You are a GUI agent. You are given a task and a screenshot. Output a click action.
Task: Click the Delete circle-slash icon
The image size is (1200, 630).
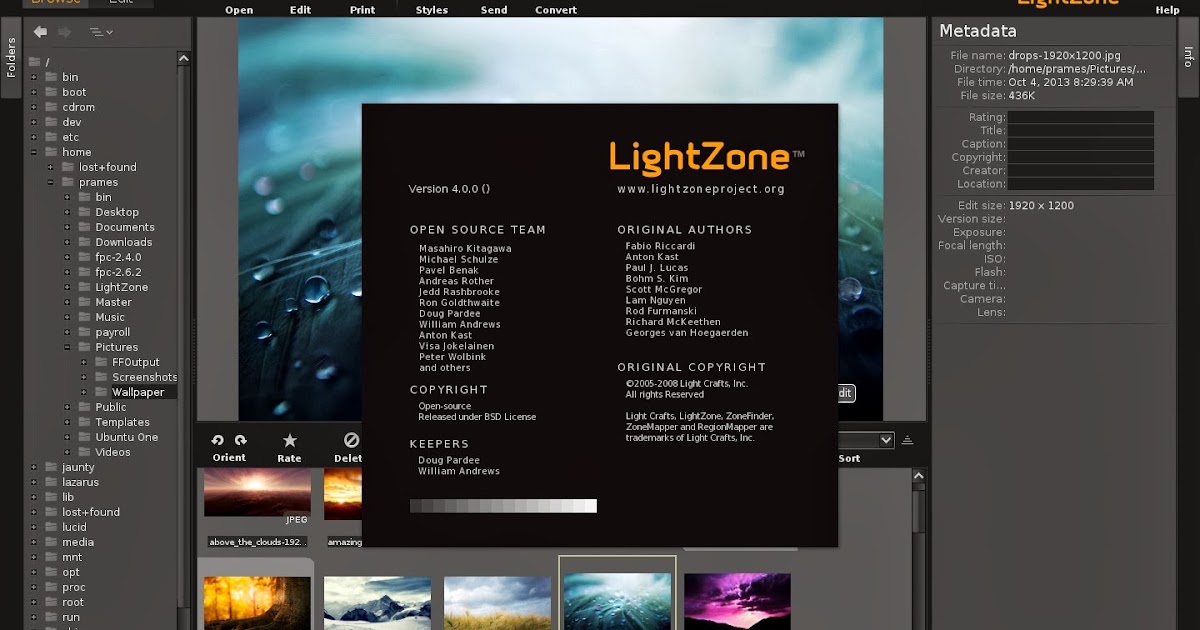pos(351,440)
